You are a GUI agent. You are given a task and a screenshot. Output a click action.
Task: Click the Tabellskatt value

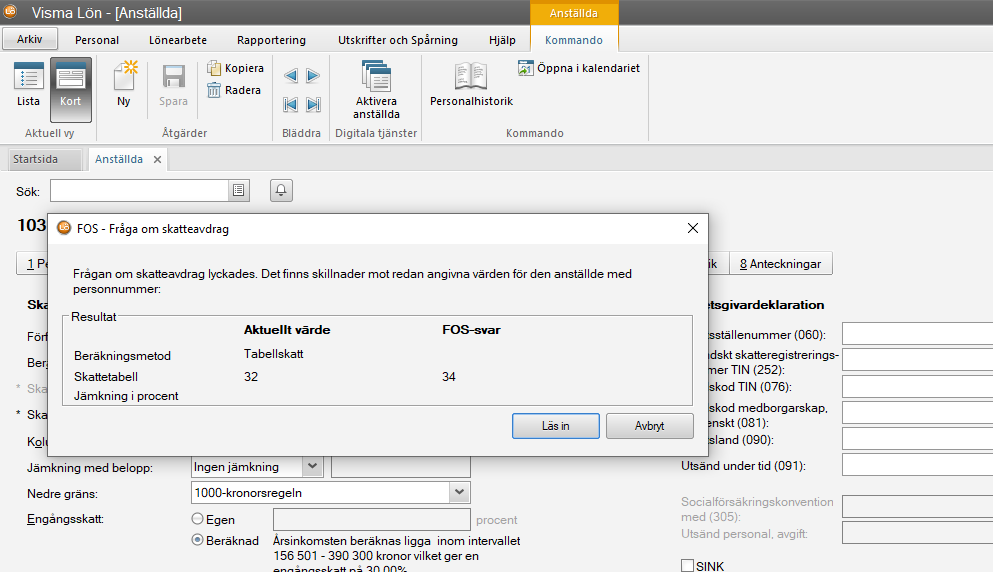click(x=274, y=354)
